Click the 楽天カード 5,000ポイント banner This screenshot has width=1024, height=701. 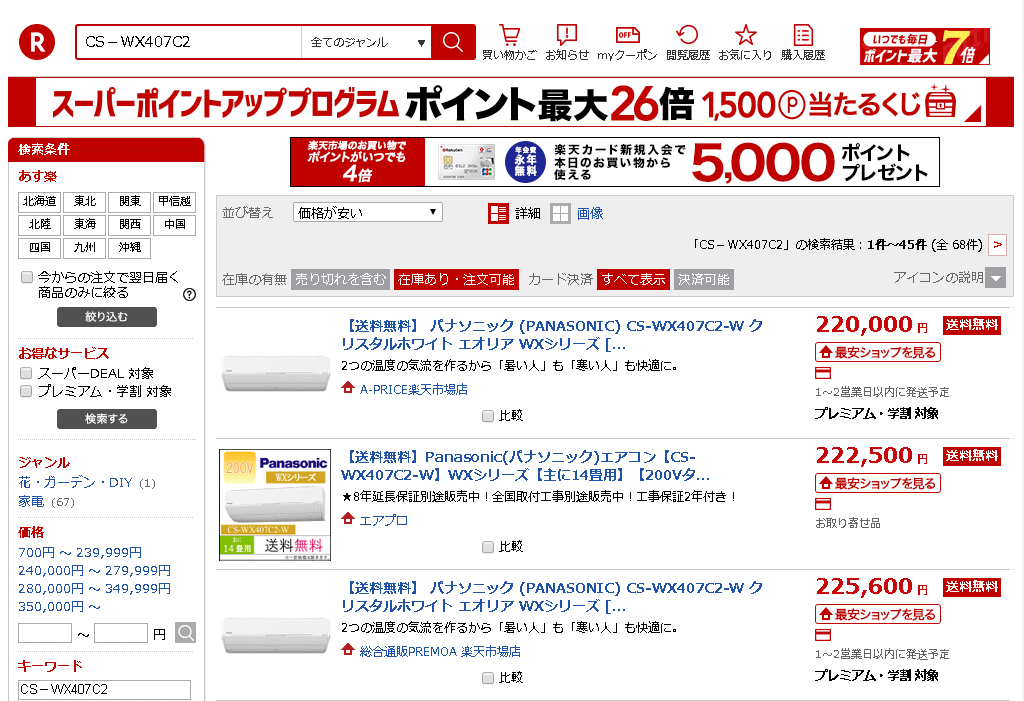[x=615, y=162]
